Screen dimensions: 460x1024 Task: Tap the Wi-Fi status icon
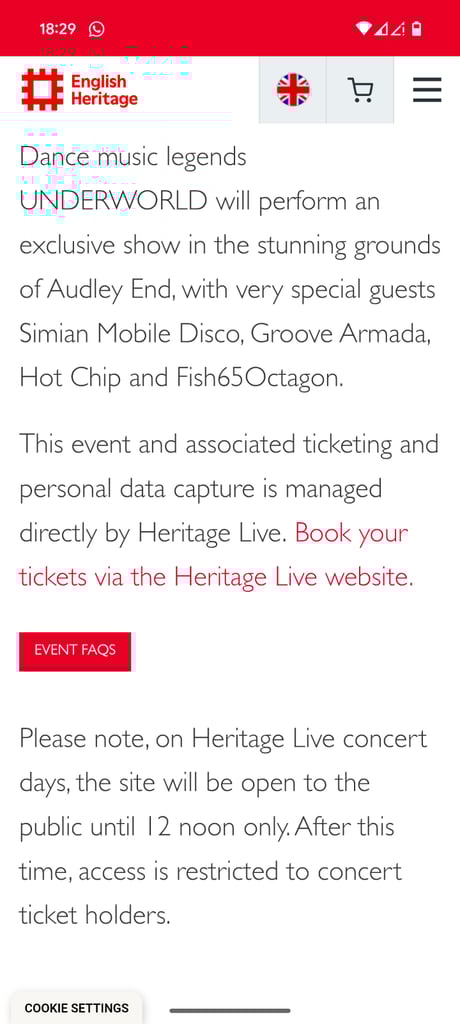363,29
